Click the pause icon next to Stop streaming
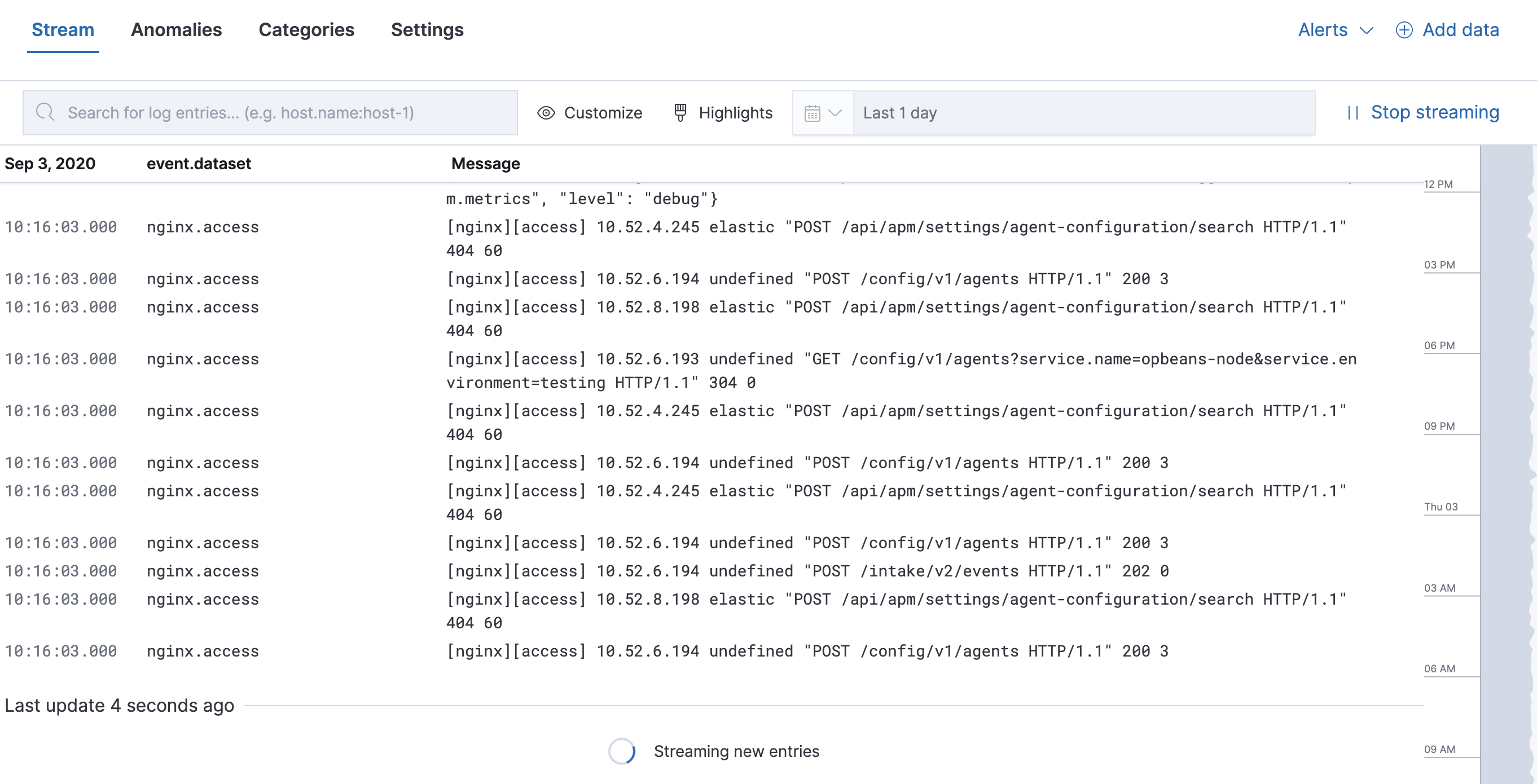The image size is (1537, 784). (1353, 112)
